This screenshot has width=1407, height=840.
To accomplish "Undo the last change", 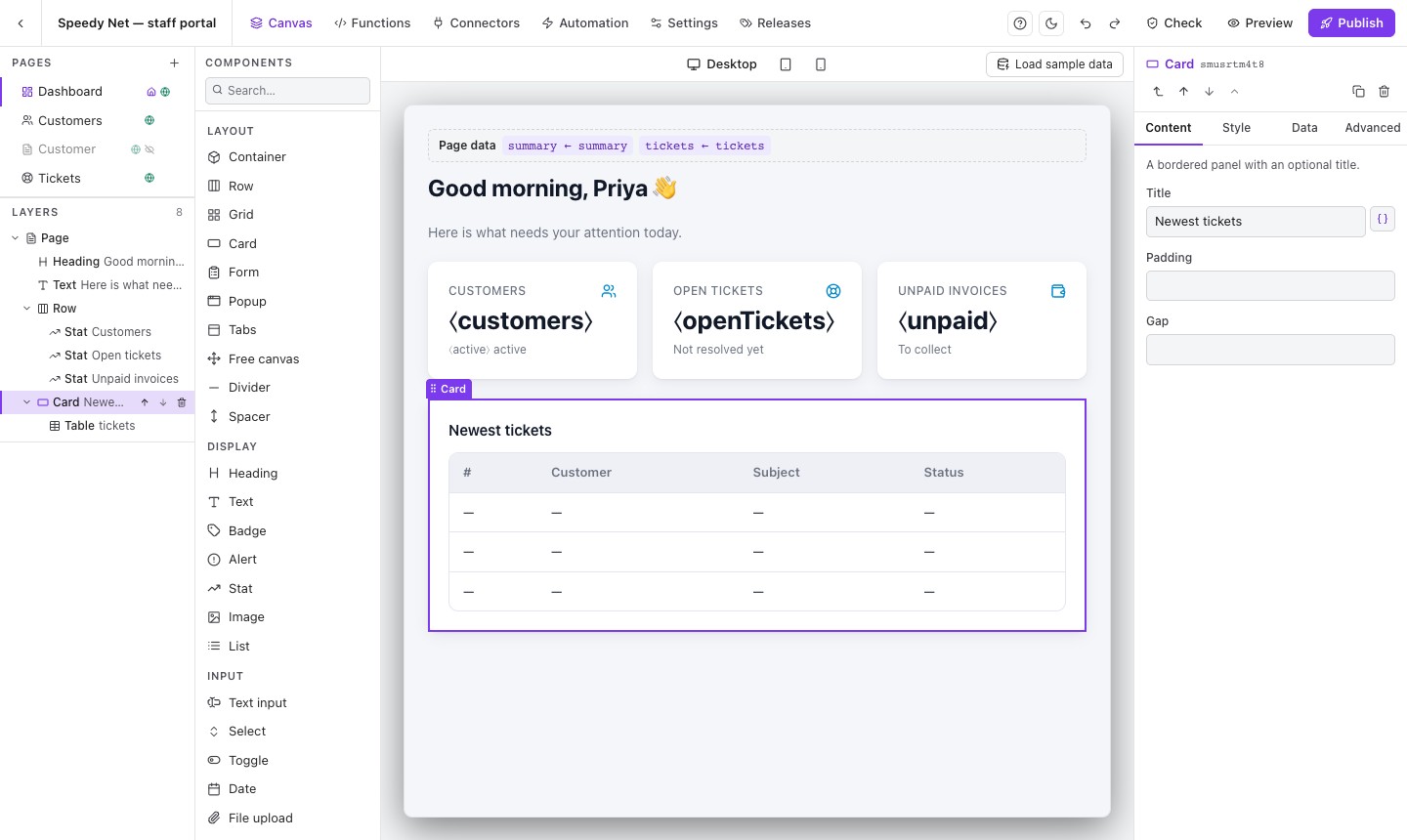I will pyautogui.click(x=1086, y=23).
